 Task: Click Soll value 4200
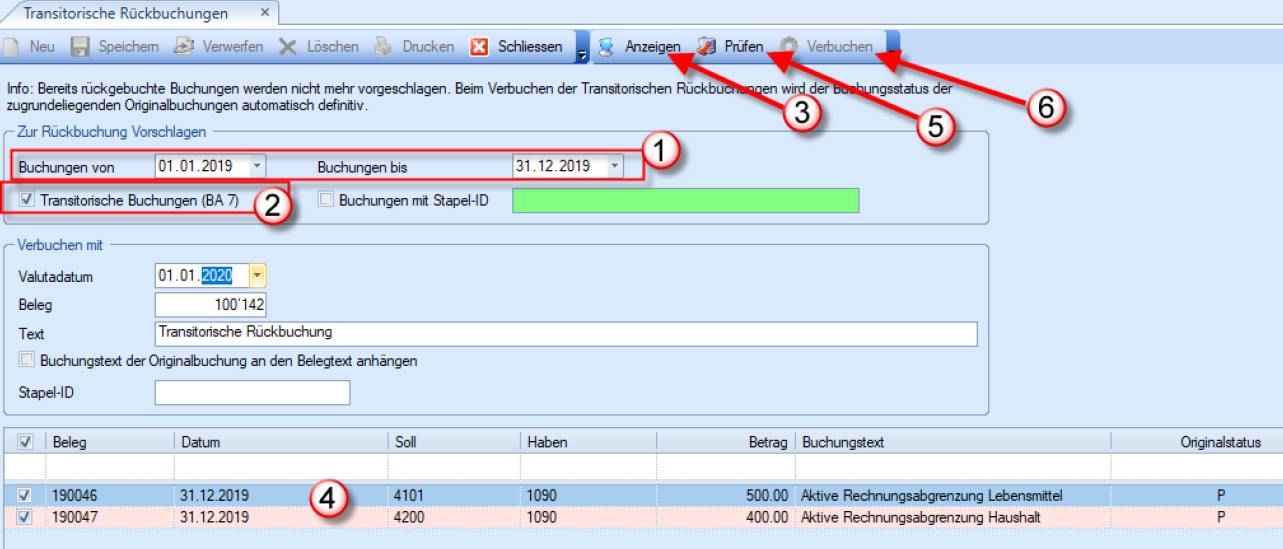(x=410, y=518)
